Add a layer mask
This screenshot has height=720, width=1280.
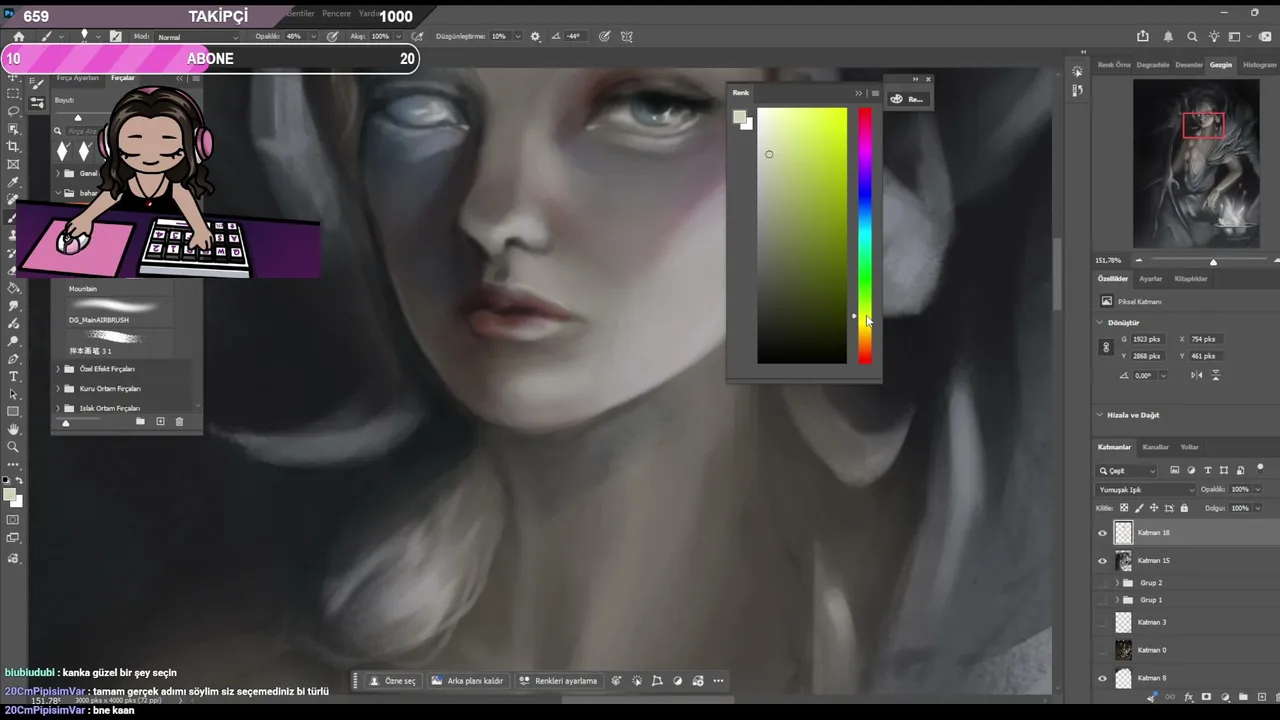[x=1206, y=697]
